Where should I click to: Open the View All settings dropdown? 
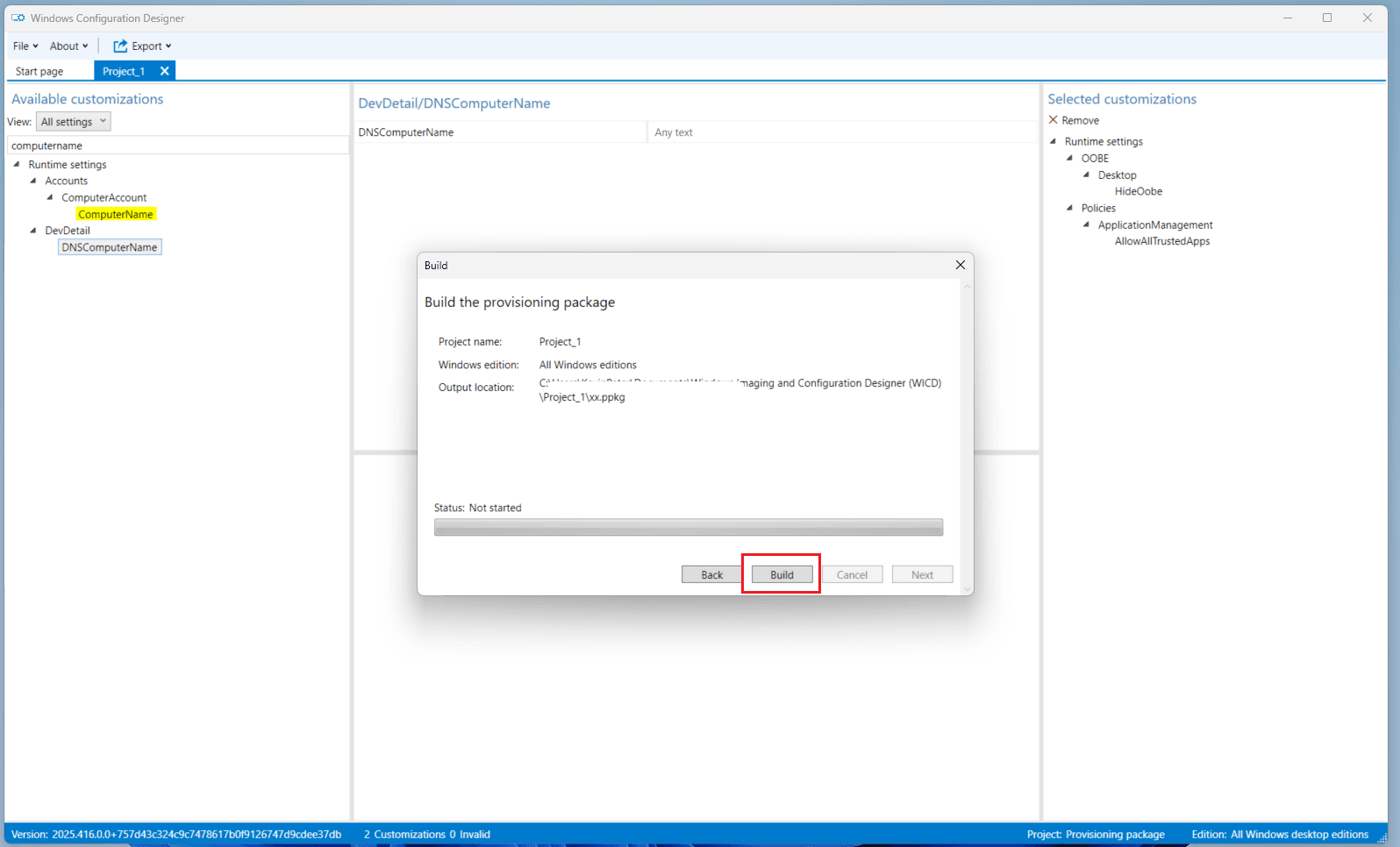74,122
